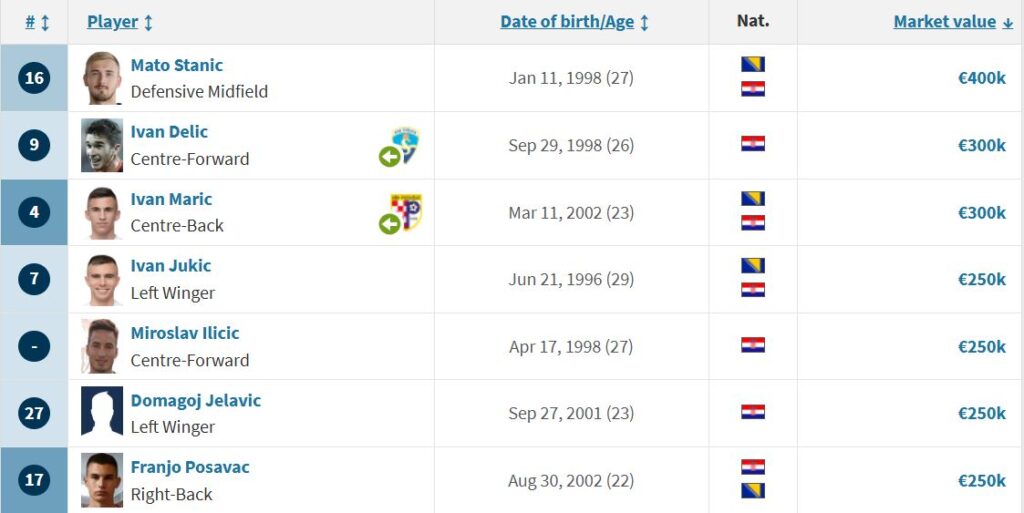Click Domagoj Jelavic placeholder silhouette photo
The width and height of the screenshot is (1024, 513).
(102, 411)
